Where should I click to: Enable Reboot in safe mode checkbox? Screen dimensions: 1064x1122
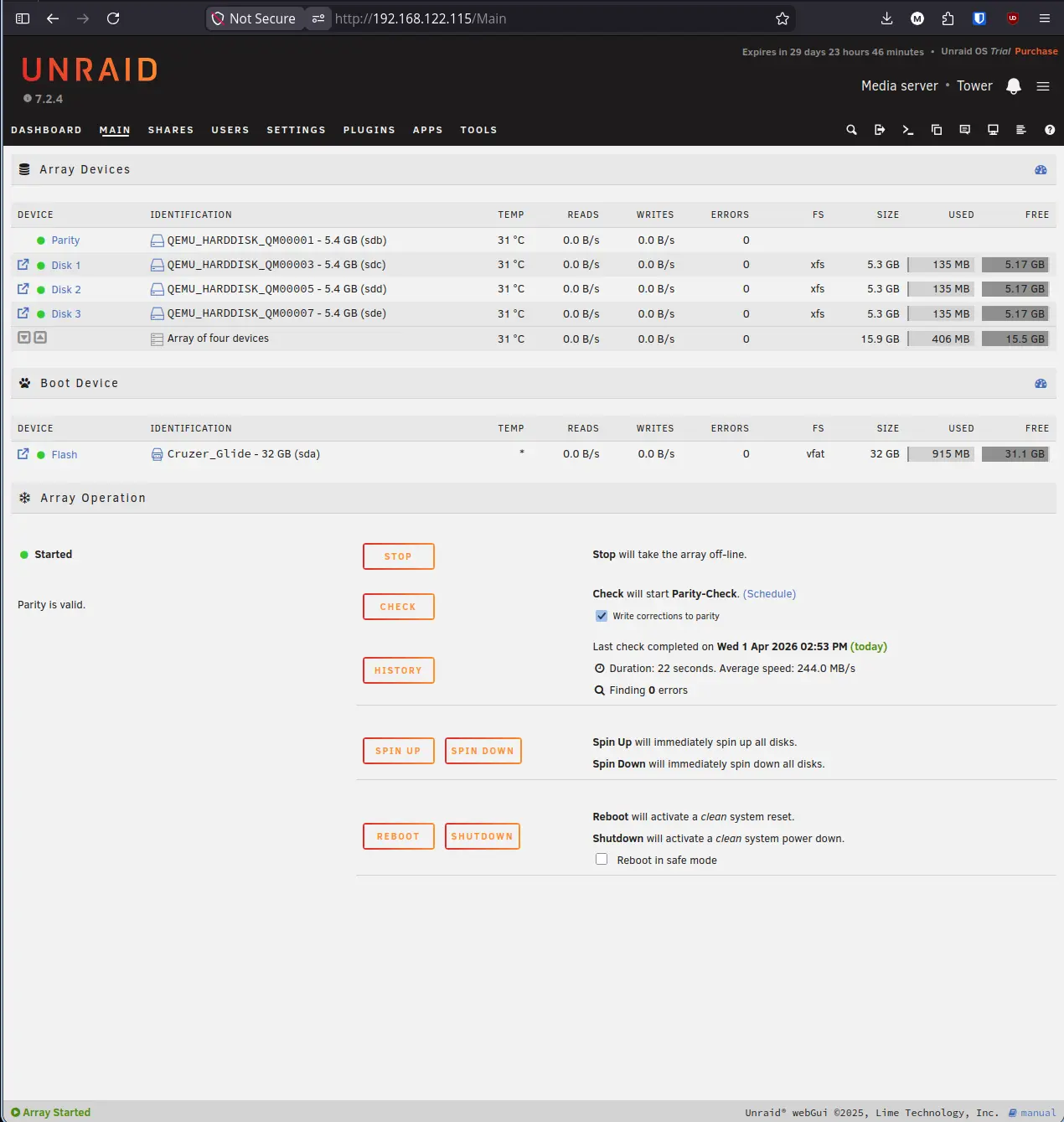click(x=602, y=859)
